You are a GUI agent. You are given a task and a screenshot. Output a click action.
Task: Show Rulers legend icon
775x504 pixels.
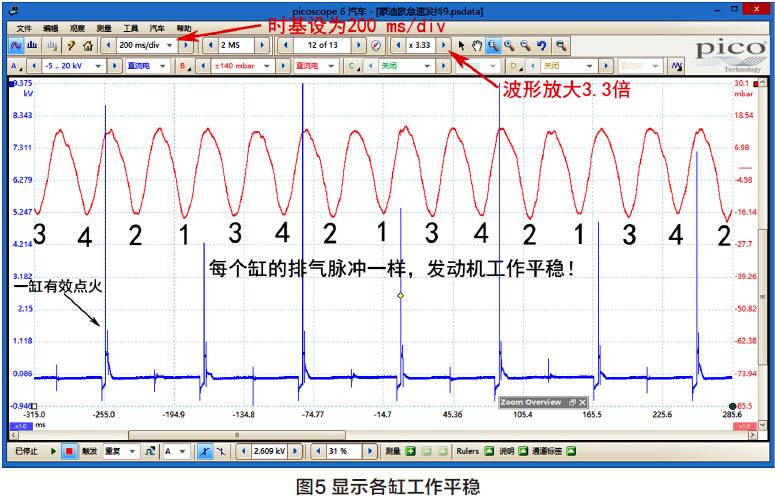489,451
